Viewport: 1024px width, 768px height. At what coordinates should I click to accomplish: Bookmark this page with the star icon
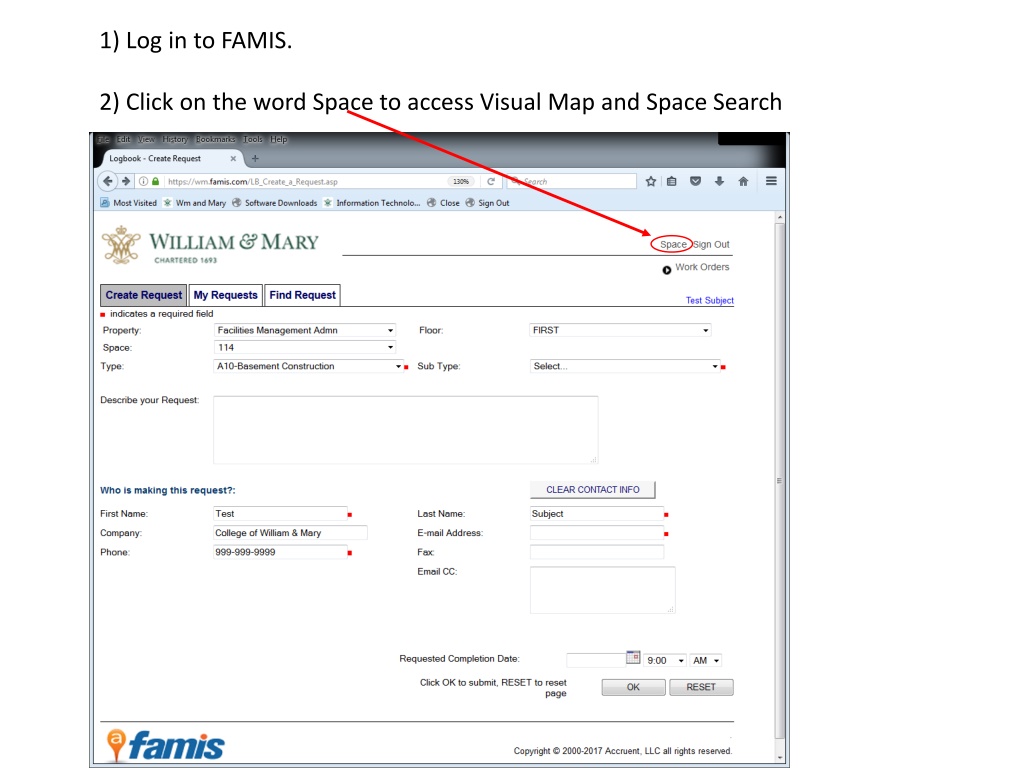pos(650,182)
